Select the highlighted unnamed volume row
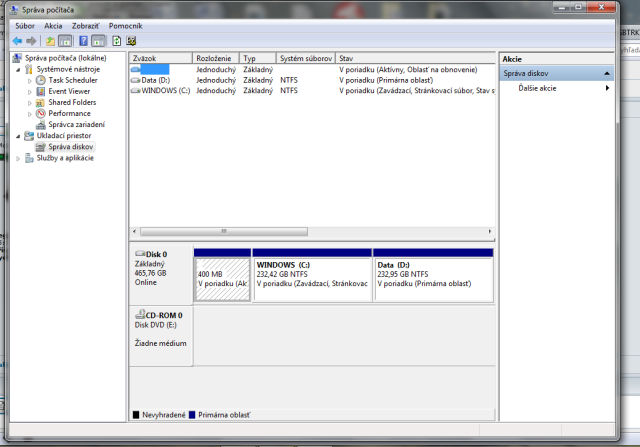640x447 pixels. pos(312,70)
